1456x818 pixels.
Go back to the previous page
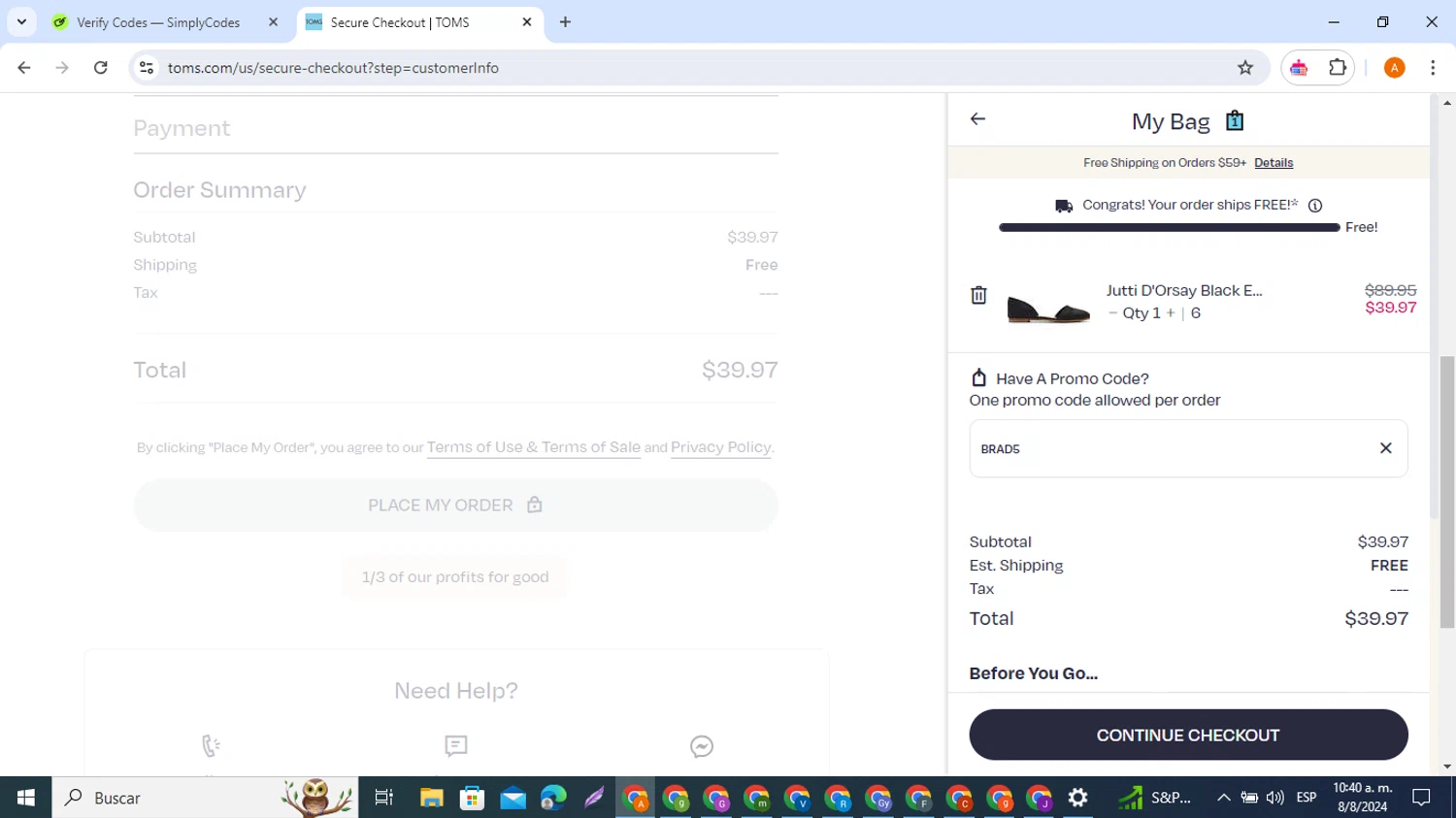(24, 68)
